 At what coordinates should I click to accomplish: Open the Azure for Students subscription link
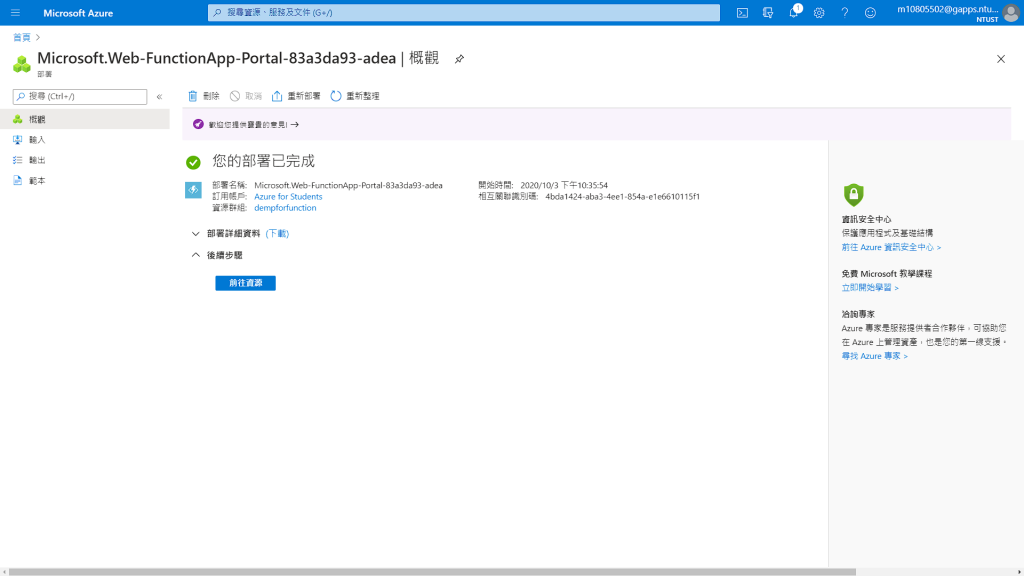(x=288, y=197)
